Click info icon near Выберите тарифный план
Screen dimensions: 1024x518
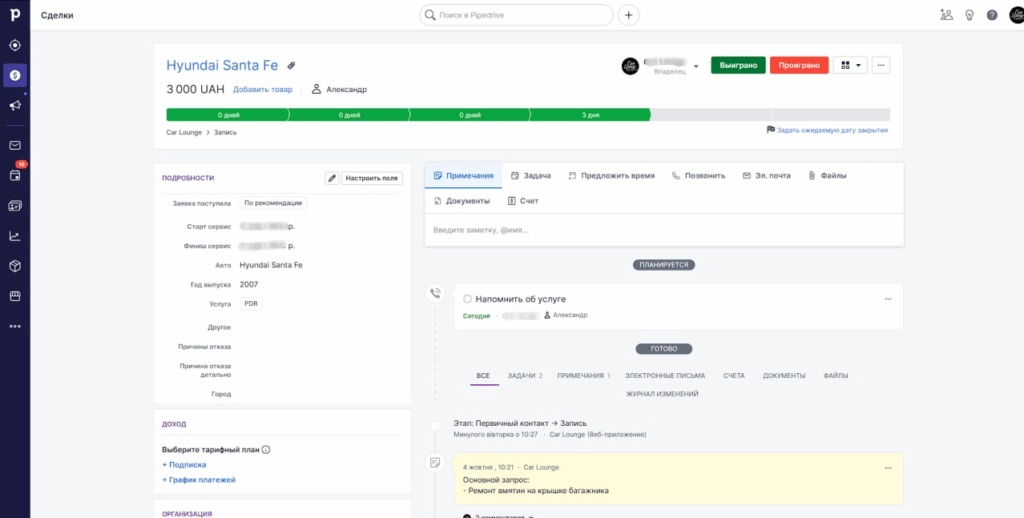pyautogui.click(x=266, y=450)
